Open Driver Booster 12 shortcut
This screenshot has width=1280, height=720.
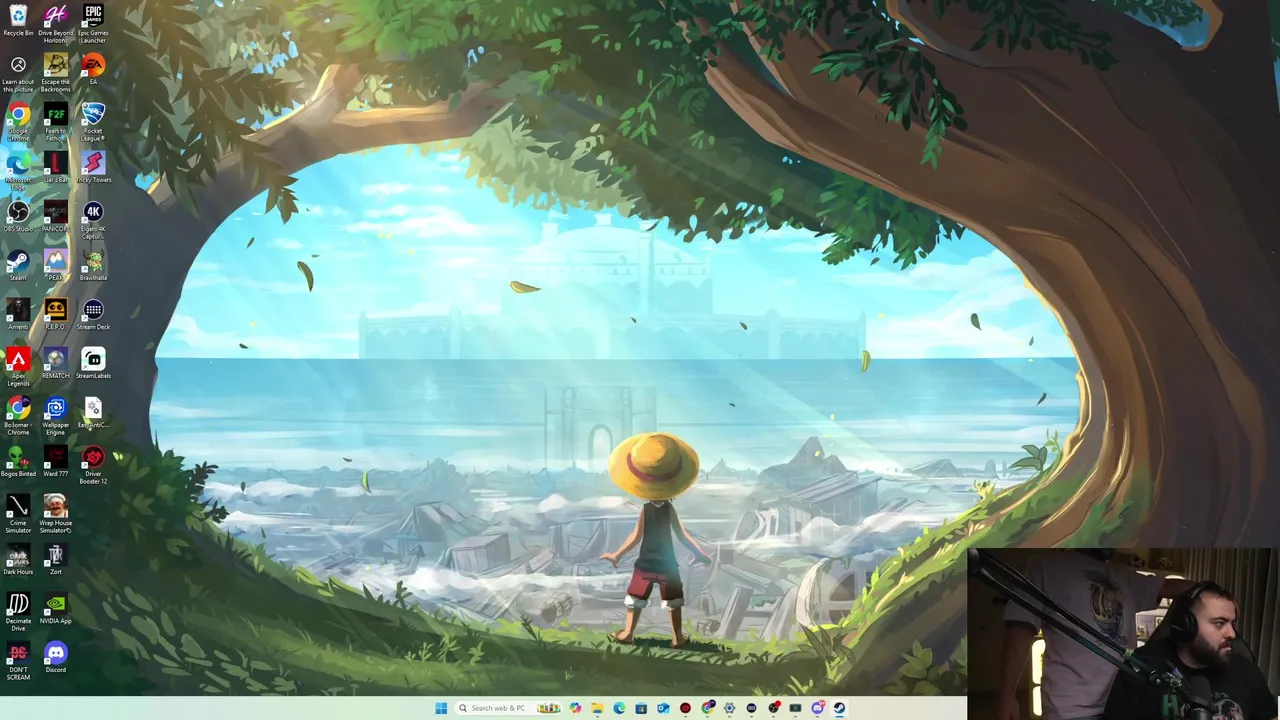click(93, 465)
